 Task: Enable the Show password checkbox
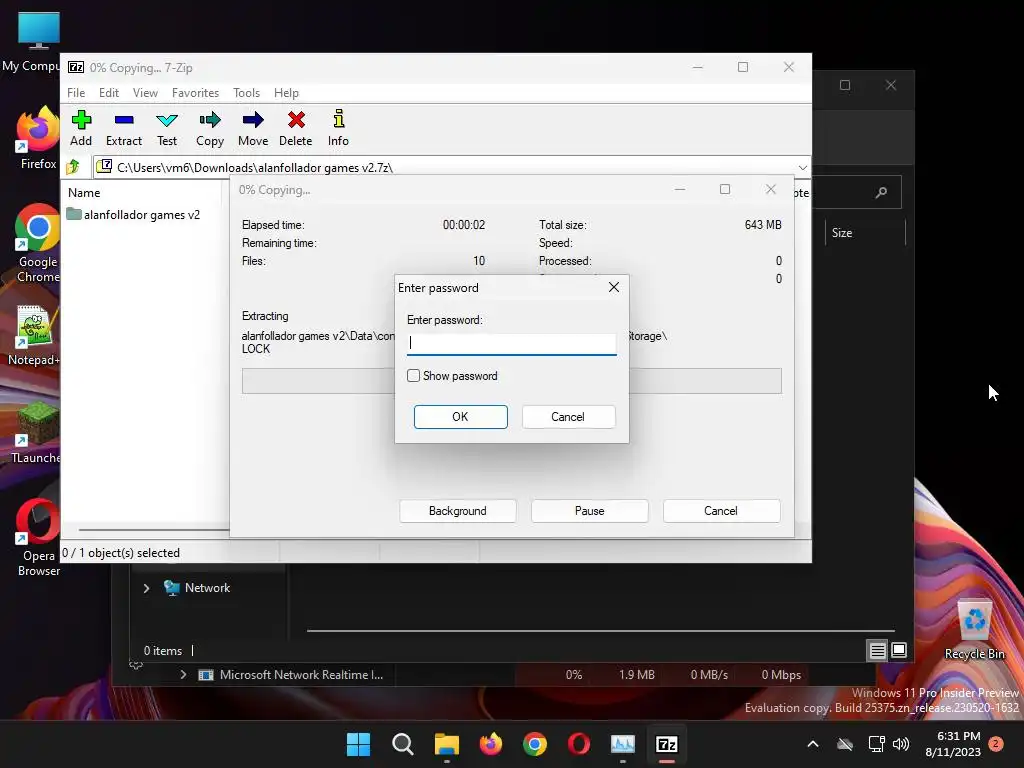pyautogui.click(x=413, y=376)
